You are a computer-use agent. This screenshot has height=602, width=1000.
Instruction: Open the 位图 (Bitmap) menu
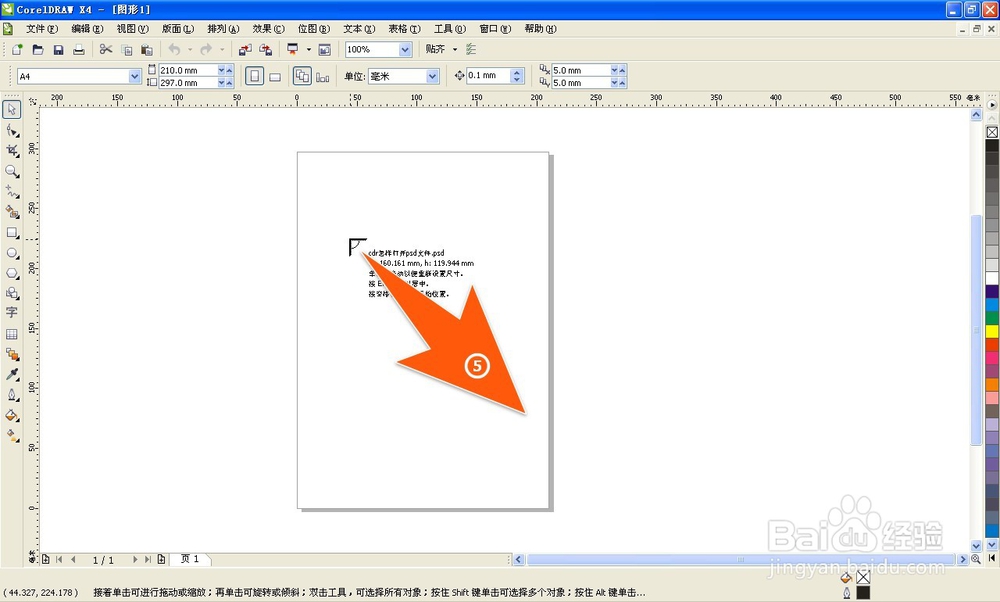pyautogui.click(x=313, y=29)
